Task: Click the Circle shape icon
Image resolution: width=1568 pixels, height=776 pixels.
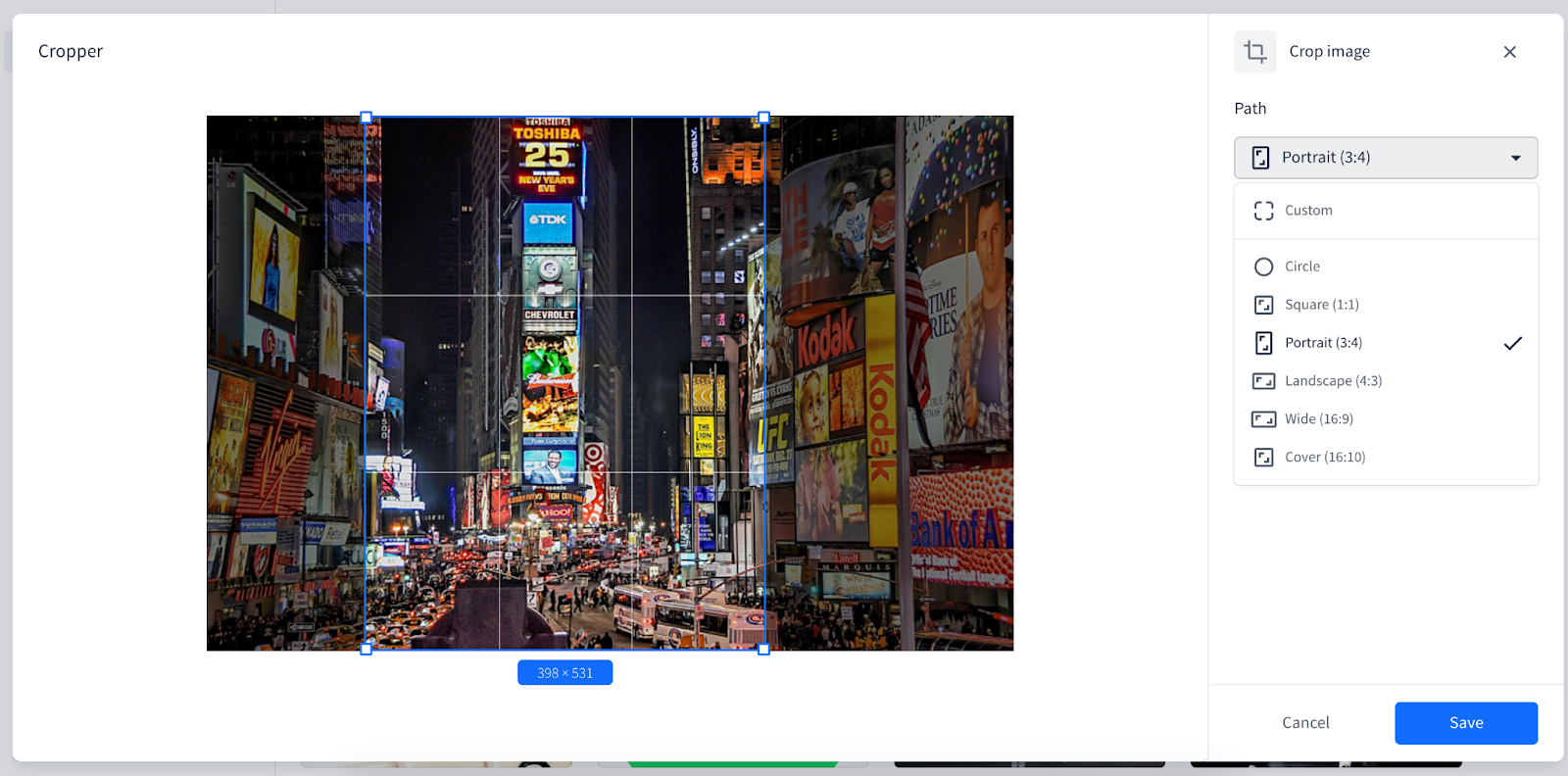Action: pos(1264,267)
